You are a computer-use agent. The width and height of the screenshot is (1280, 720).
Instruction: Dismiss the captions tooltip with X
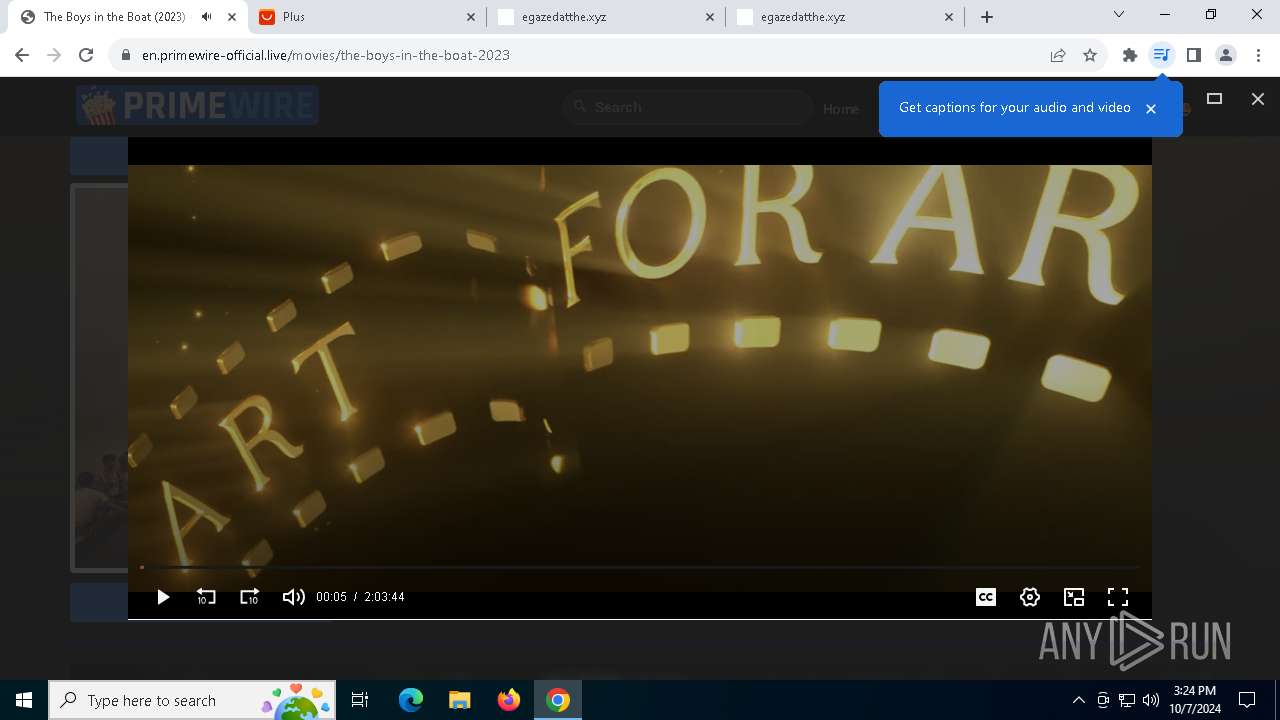point(1151,109)
